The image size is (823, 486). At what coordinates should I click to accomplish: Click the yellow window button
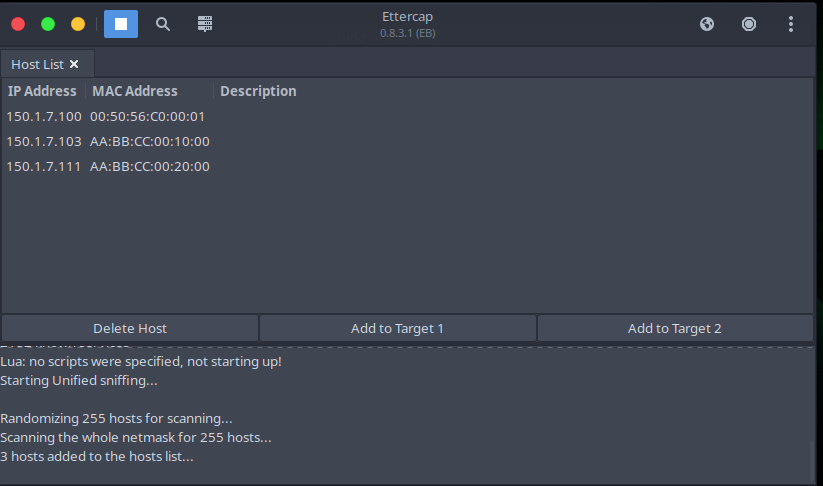(x=78, y=24)
